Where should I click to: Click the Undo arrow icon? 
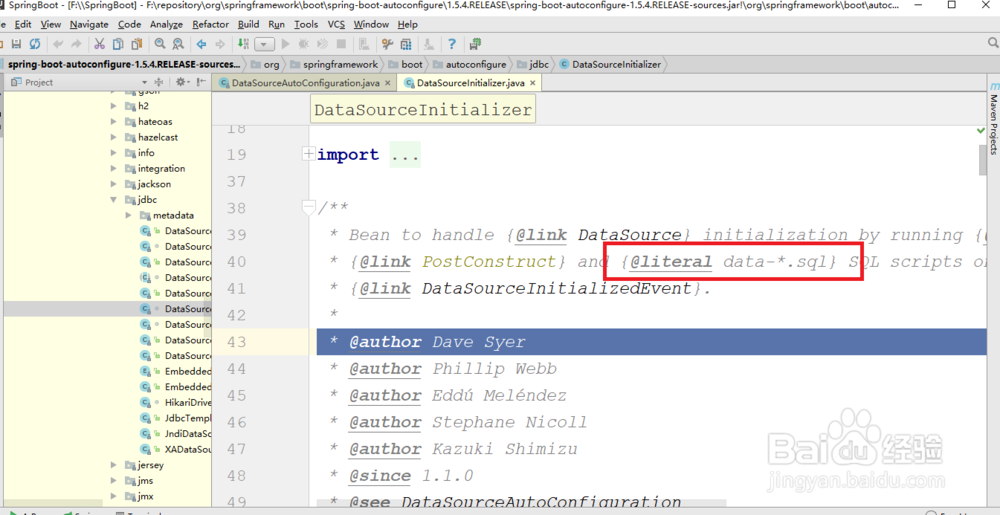point(59,44)
